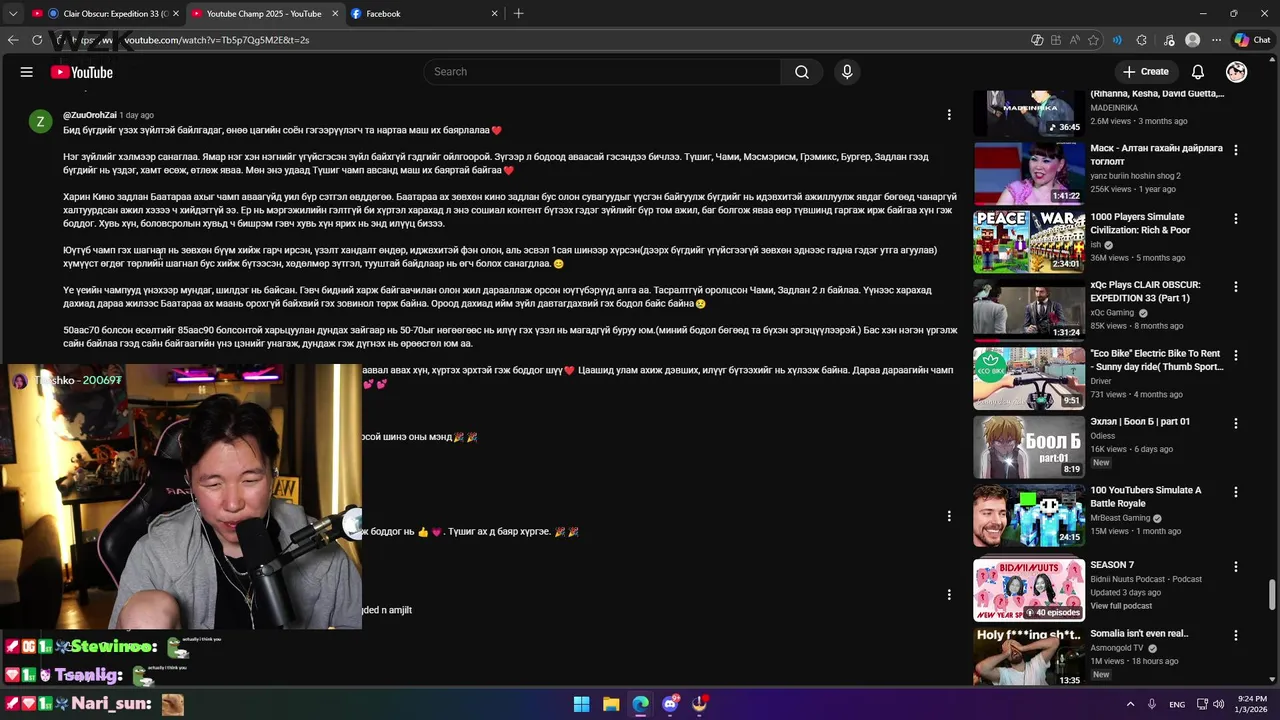Viewport: 1280px width, 720px height.
Task: Click the ENG language indicator
Action: tap(1177, 704)
